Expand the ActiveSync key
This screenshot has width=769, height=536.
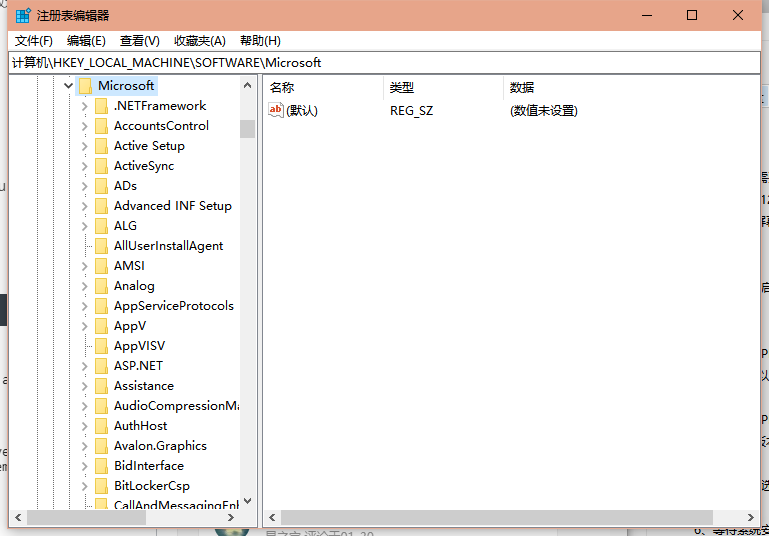click(x=84, y=166)
